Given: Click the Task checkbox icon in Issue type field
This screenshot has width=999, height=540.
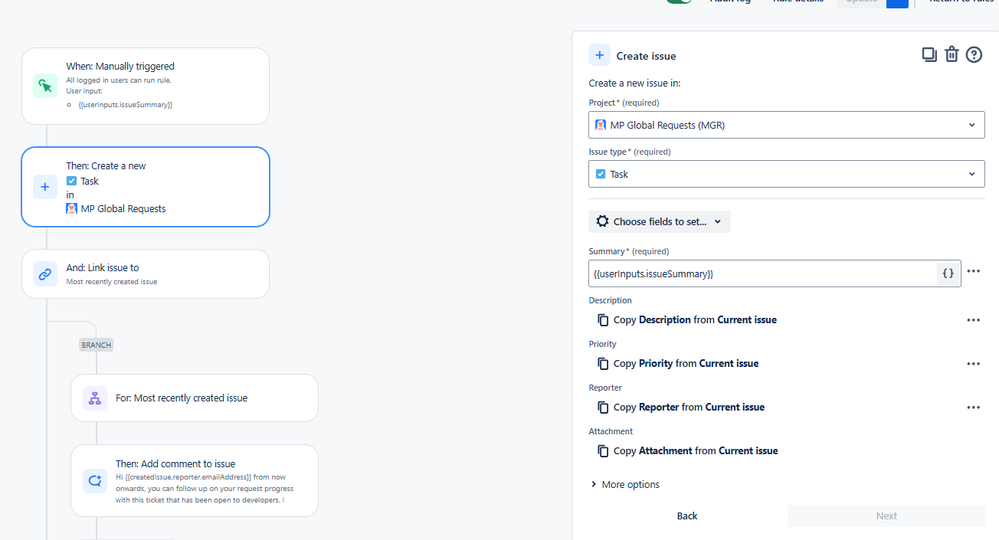Looking at the screenshot, I should pos(600,174).
